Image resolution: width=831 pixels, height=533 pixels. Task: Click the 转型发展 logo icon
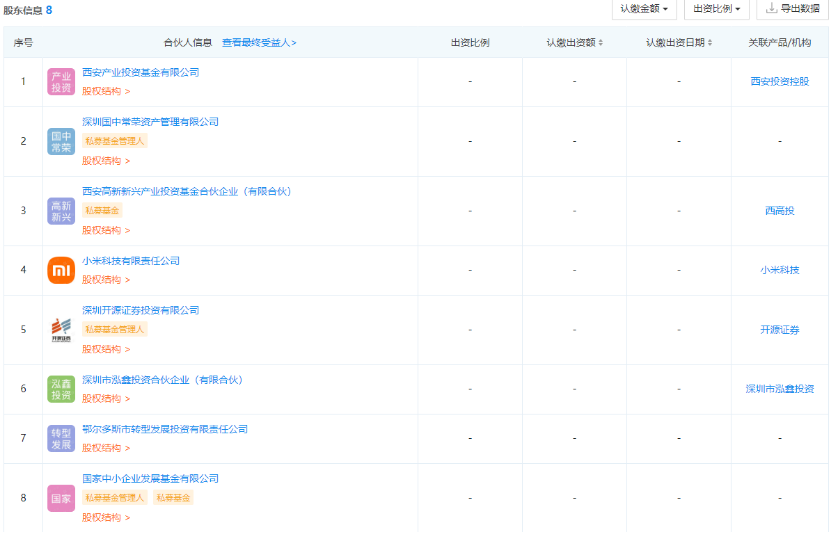click(x=61, y=438)
